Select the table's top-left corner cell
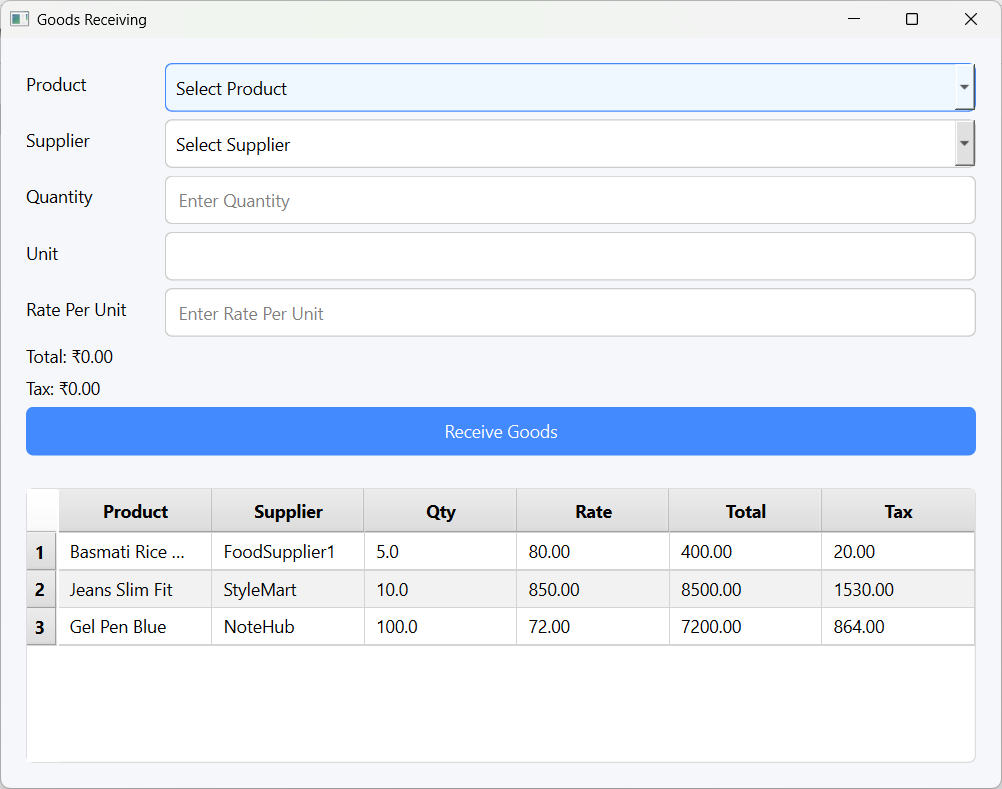Screen dimensions: 1002x789 point(42,511)
